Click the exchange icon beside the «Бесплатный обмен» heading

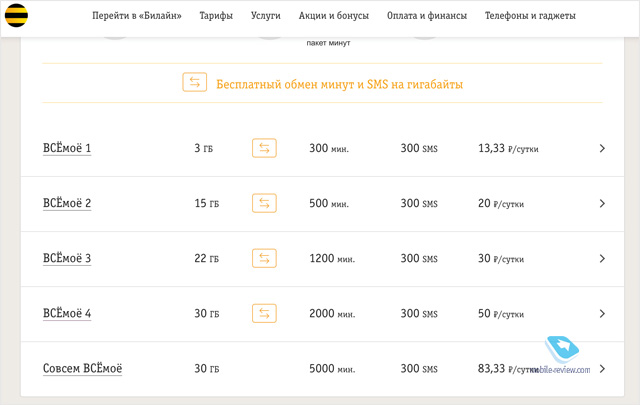194,82
